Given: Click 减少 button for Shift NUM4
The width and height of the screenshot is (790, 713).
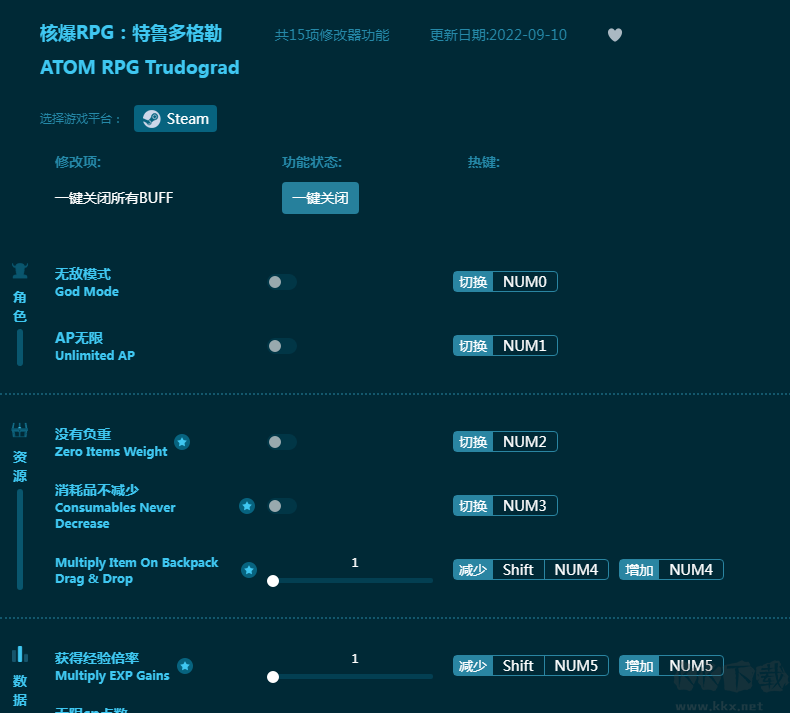Looking at the screenshot, I should (x=473, y=570).
